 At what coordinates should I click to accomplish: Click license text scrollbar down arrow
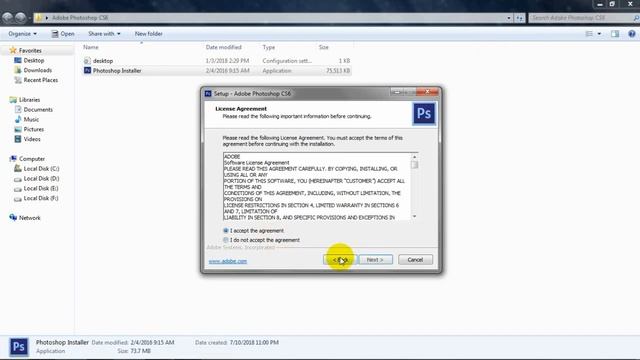tap(414, 216)
